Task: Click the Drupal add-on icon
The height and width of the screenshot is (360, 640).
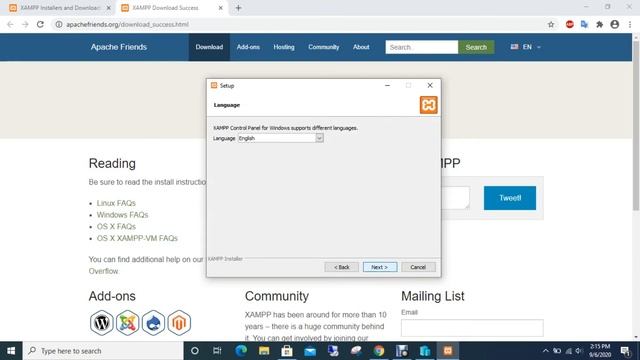Action: (153, 323)
